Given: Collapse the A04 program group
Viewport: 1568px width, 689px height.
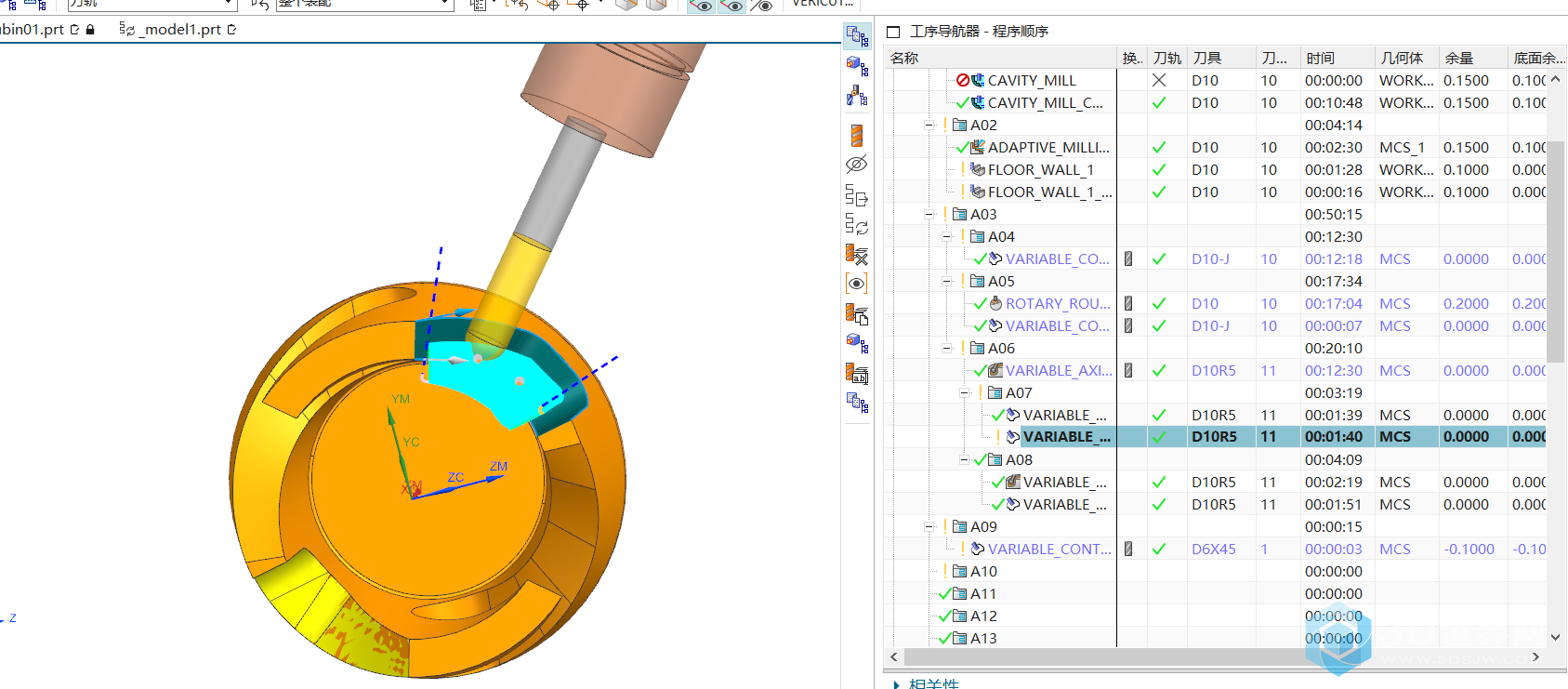Looking at the screenshot, I should 946,236.
